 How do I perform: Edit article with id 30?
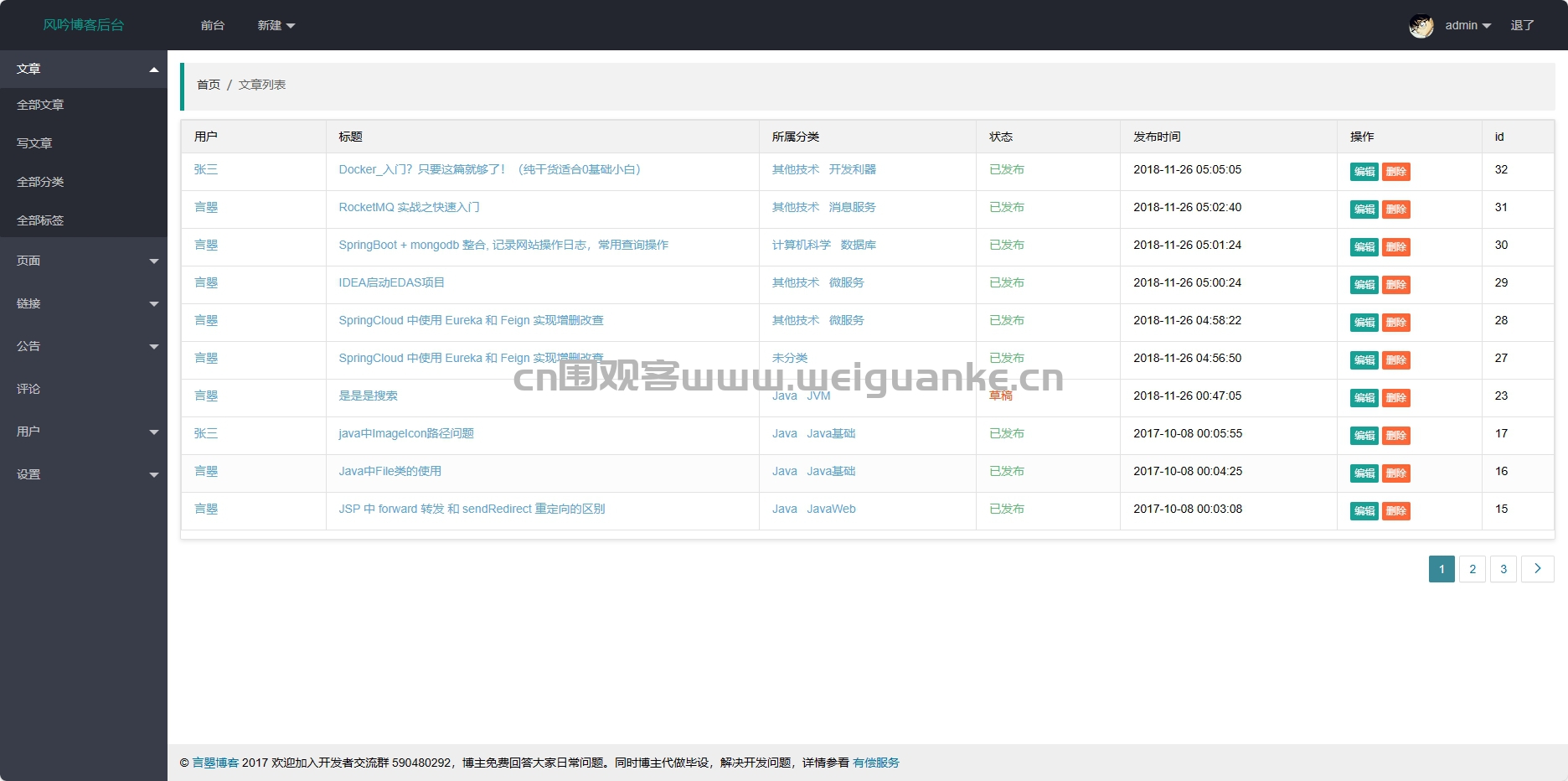point(1364,247)
